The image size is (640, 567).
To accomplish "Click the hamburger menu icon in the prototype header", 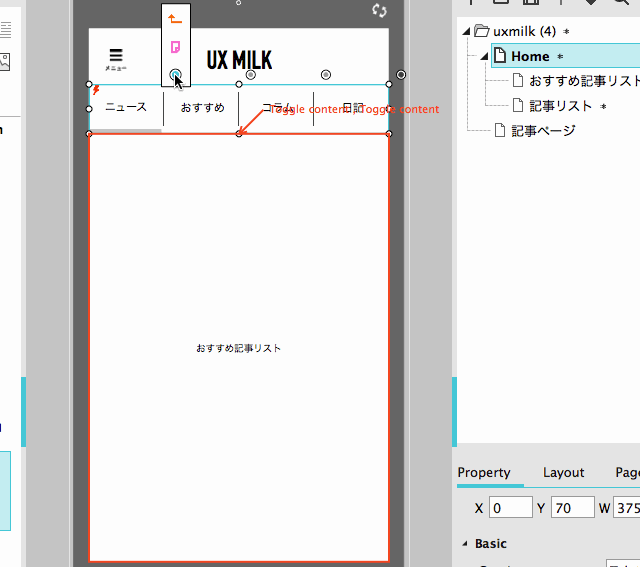I will pyautogui.click(x=116, y=56).
